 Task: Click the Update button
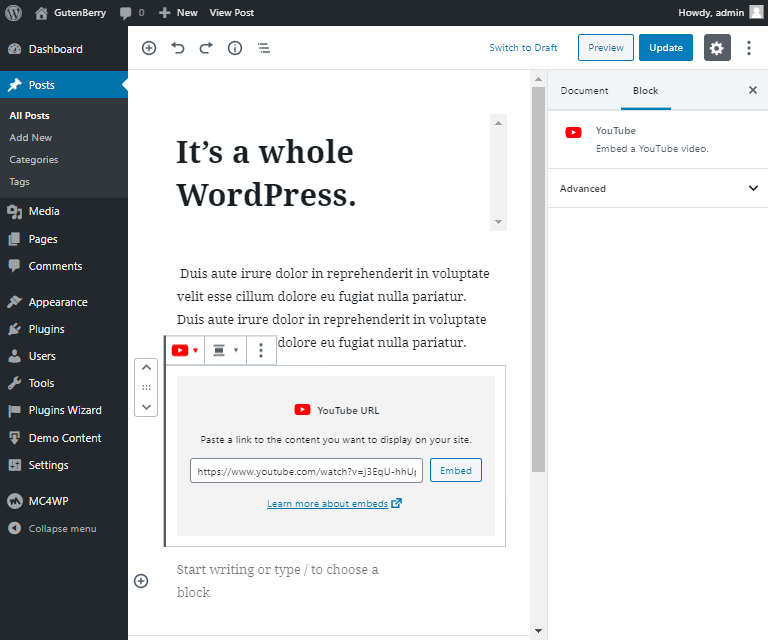(666, 47)
